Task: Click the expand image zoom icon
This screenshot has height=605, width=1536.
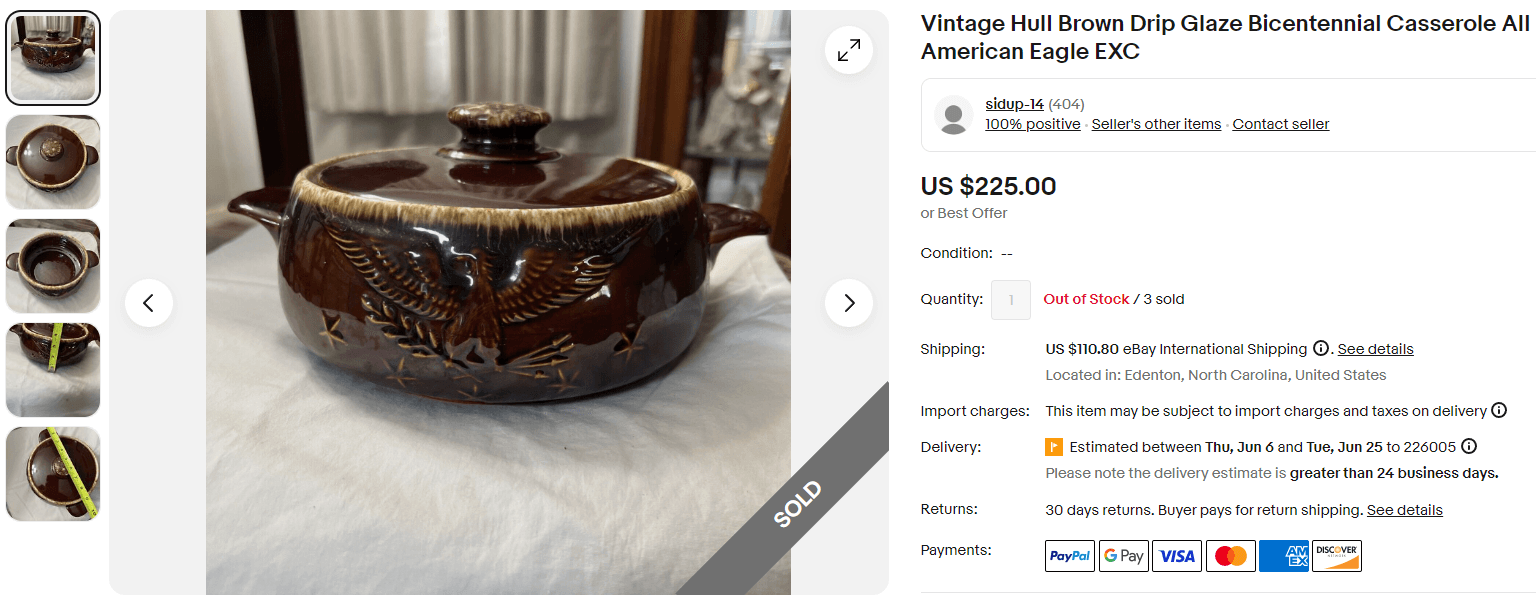Action: tap(849, 50)
